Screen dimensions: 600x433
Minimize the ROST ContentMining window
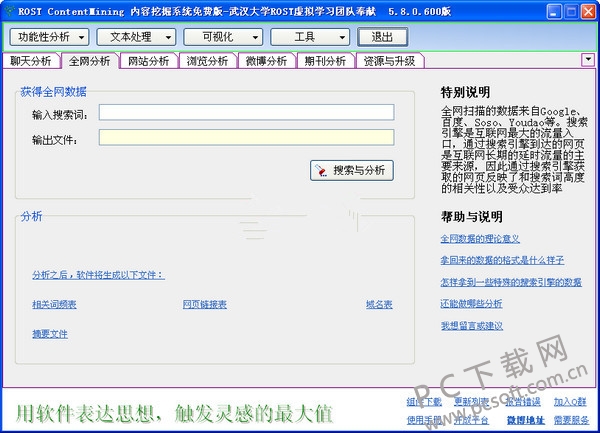[554, 12]
